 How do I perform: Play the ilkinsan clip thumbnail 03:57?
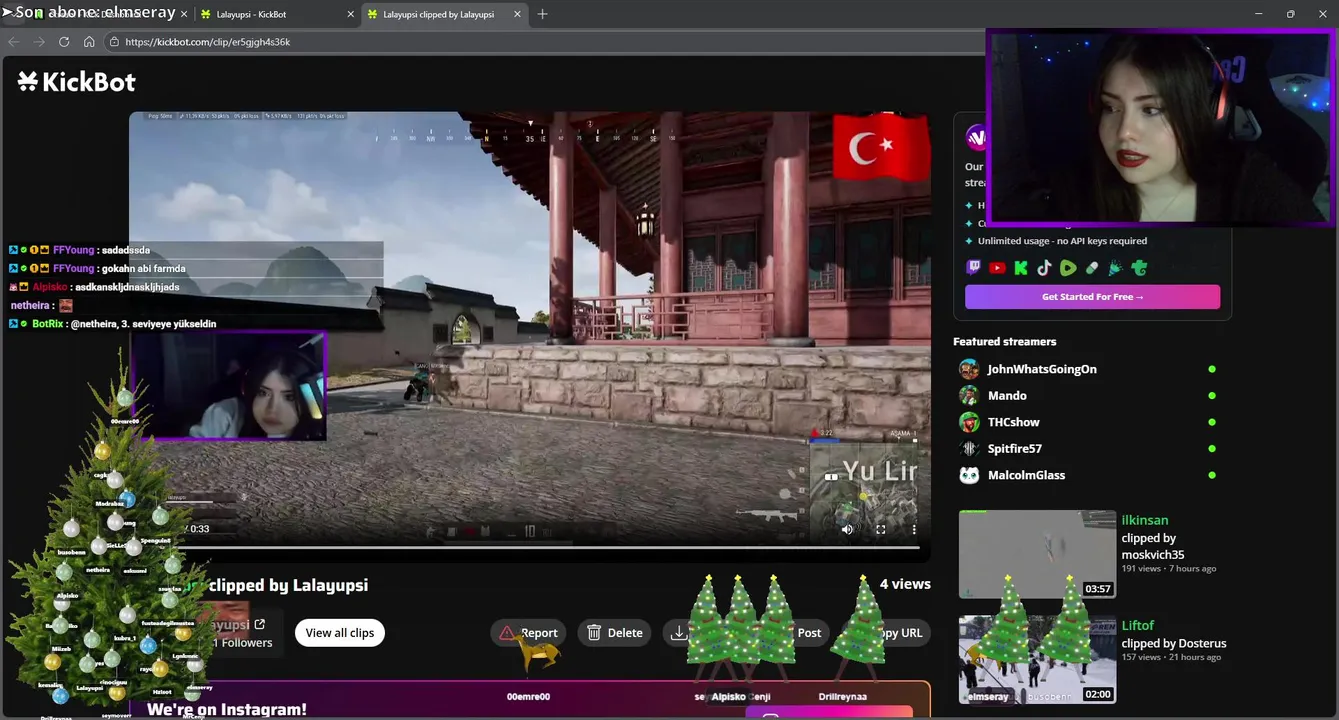(1037, 555)
